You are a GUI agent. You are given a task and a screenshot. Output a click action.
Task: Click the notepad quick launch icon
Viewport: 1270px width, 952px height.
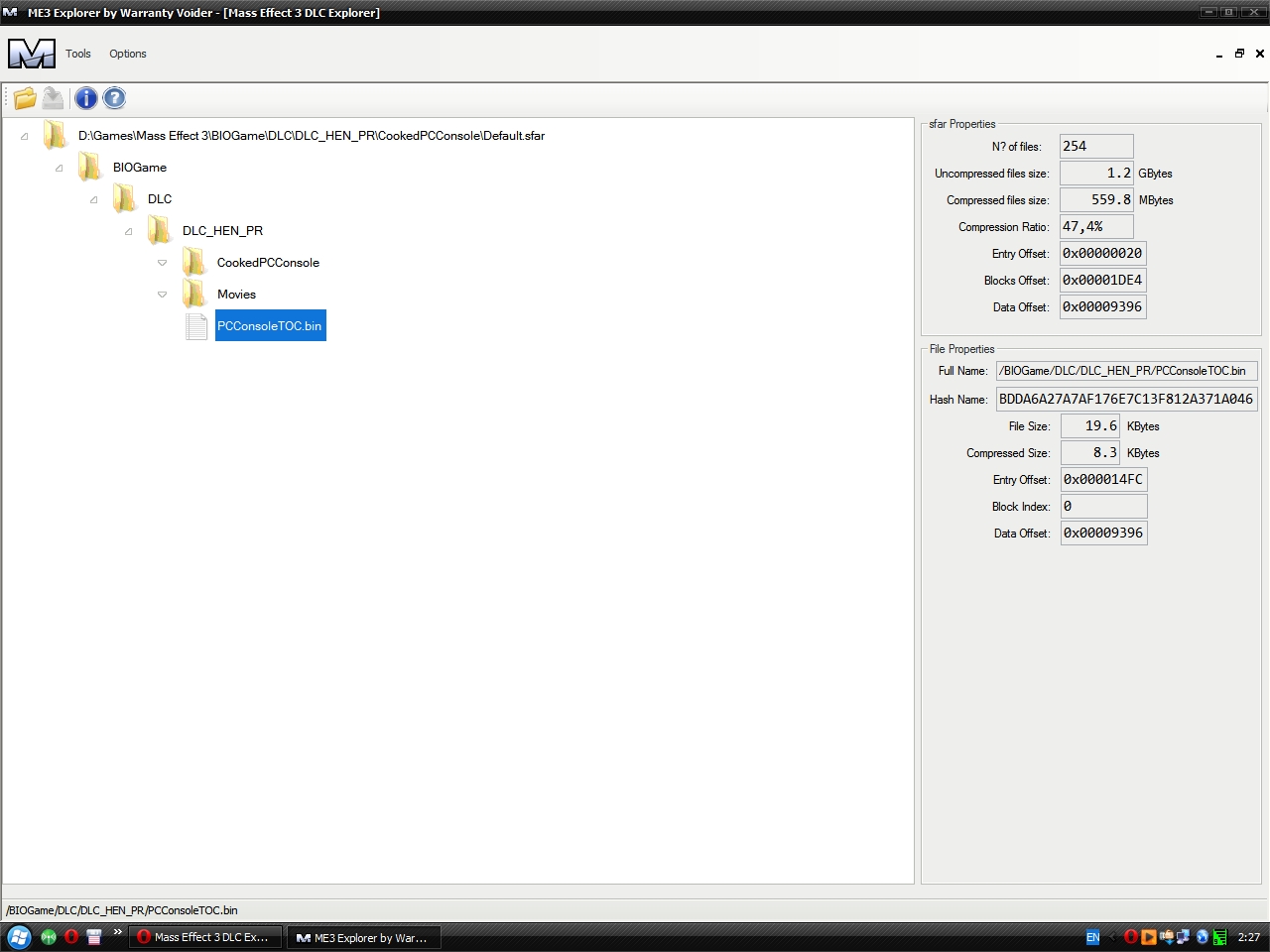[x=94, y=937]
